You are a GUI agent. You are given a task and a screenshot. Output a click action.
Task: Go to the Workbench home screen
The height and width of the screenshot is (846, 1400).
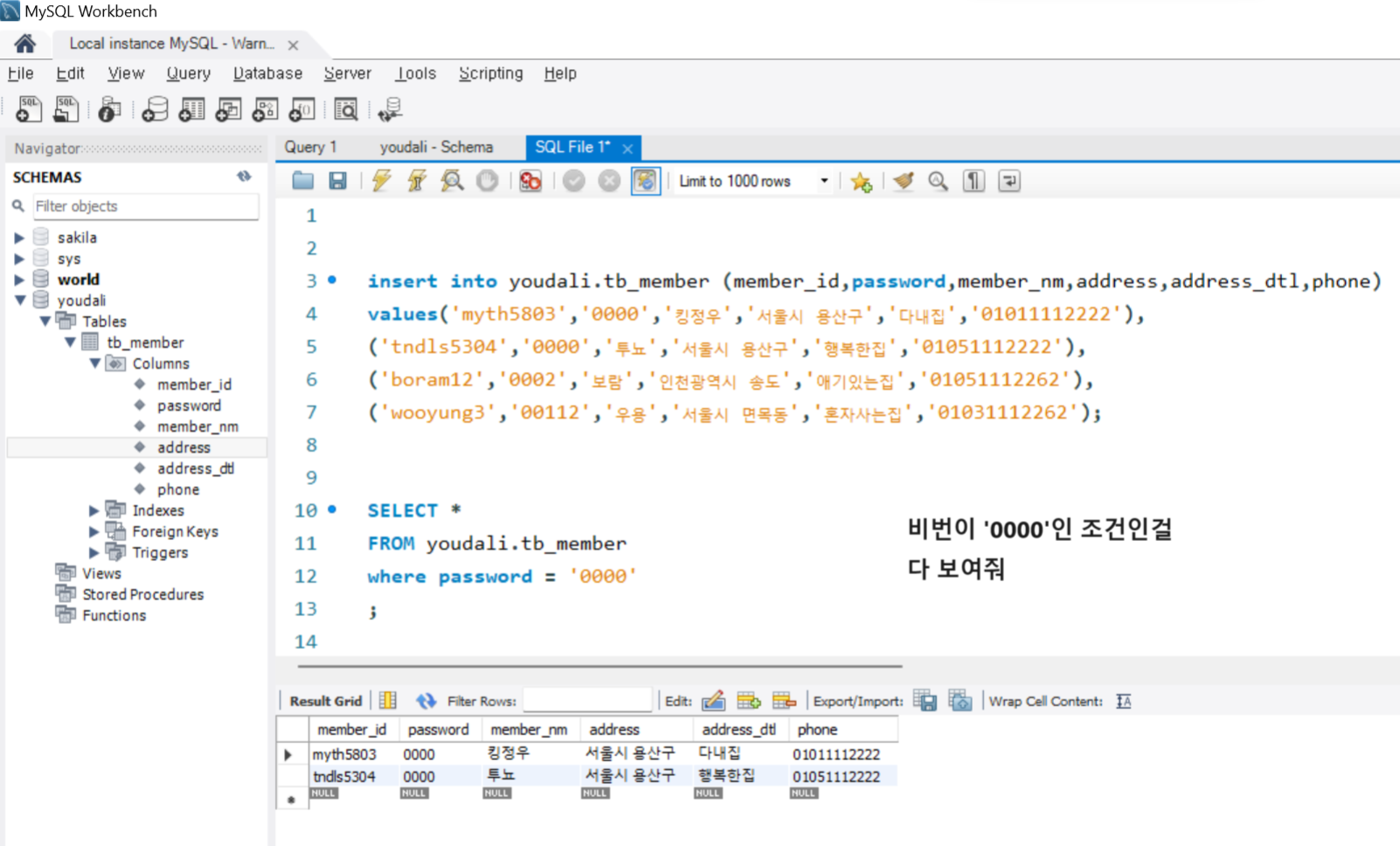(x=25, y=43)
